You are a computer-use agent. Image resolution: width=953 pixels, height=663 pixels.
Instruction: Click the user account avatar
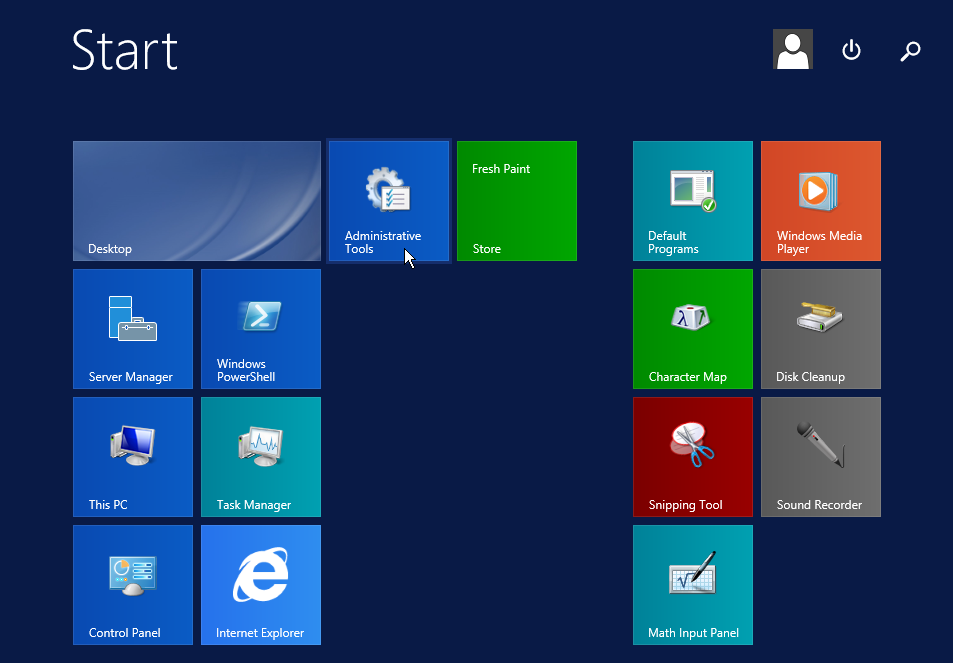click(x=792, y=49)
